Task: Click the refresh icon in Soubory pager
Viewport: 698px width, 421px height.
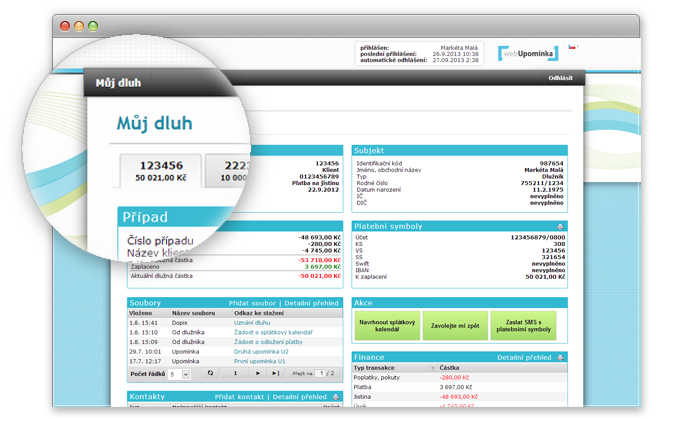Action: click(x=210, y=373)
